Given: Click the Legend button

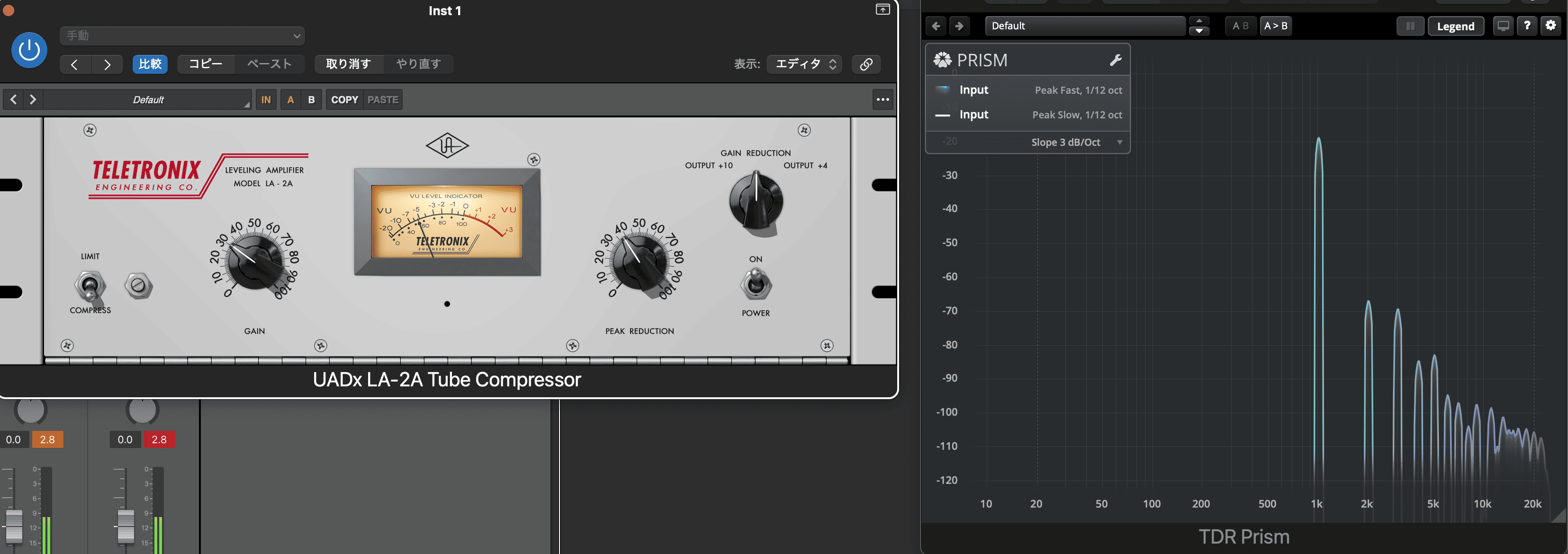Looking at the screenshot, I should (1455, 26).
